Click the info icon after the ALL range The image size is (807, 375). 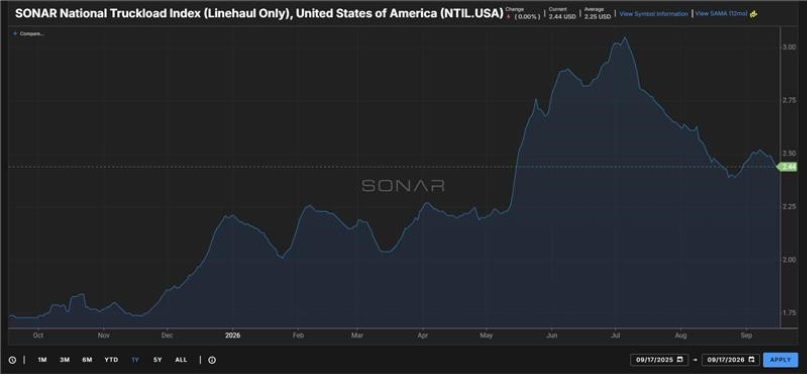pos(212,360)
